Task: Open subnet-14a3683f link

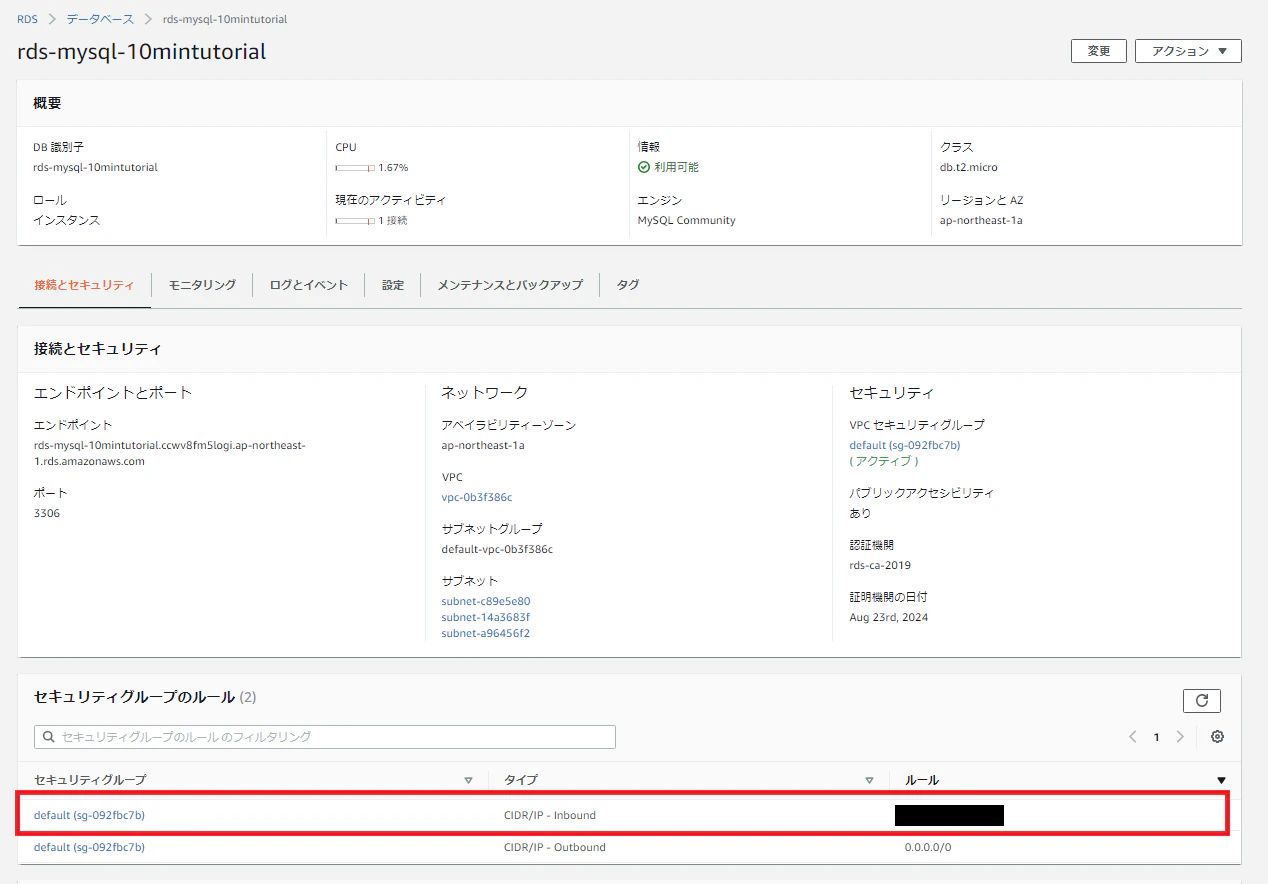Action: (x=486, y=617)
